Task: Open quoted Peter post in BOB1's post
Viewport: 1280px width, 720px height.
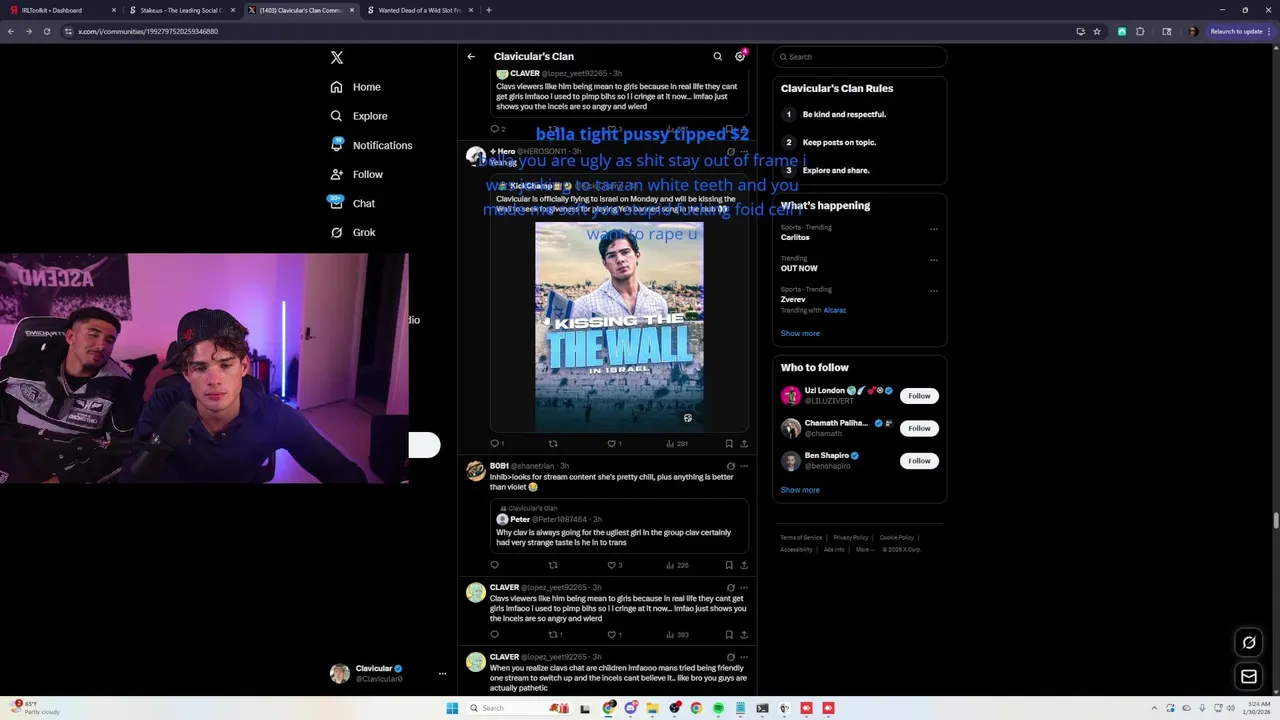Action: click(619, 526)
